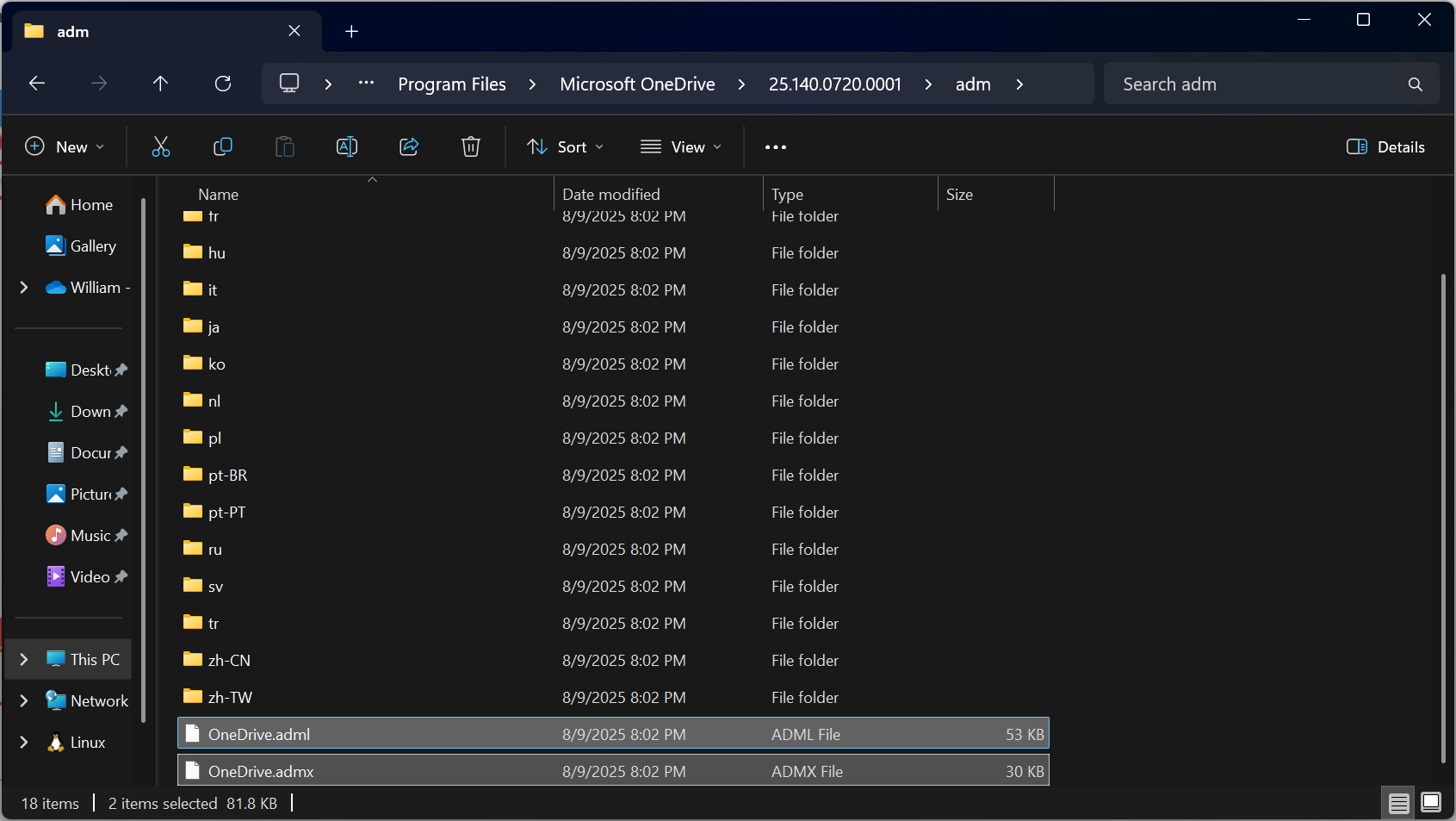Navigate back to previous folder
The width and height of the screenshot is (1456, 821).
point(37,84)
